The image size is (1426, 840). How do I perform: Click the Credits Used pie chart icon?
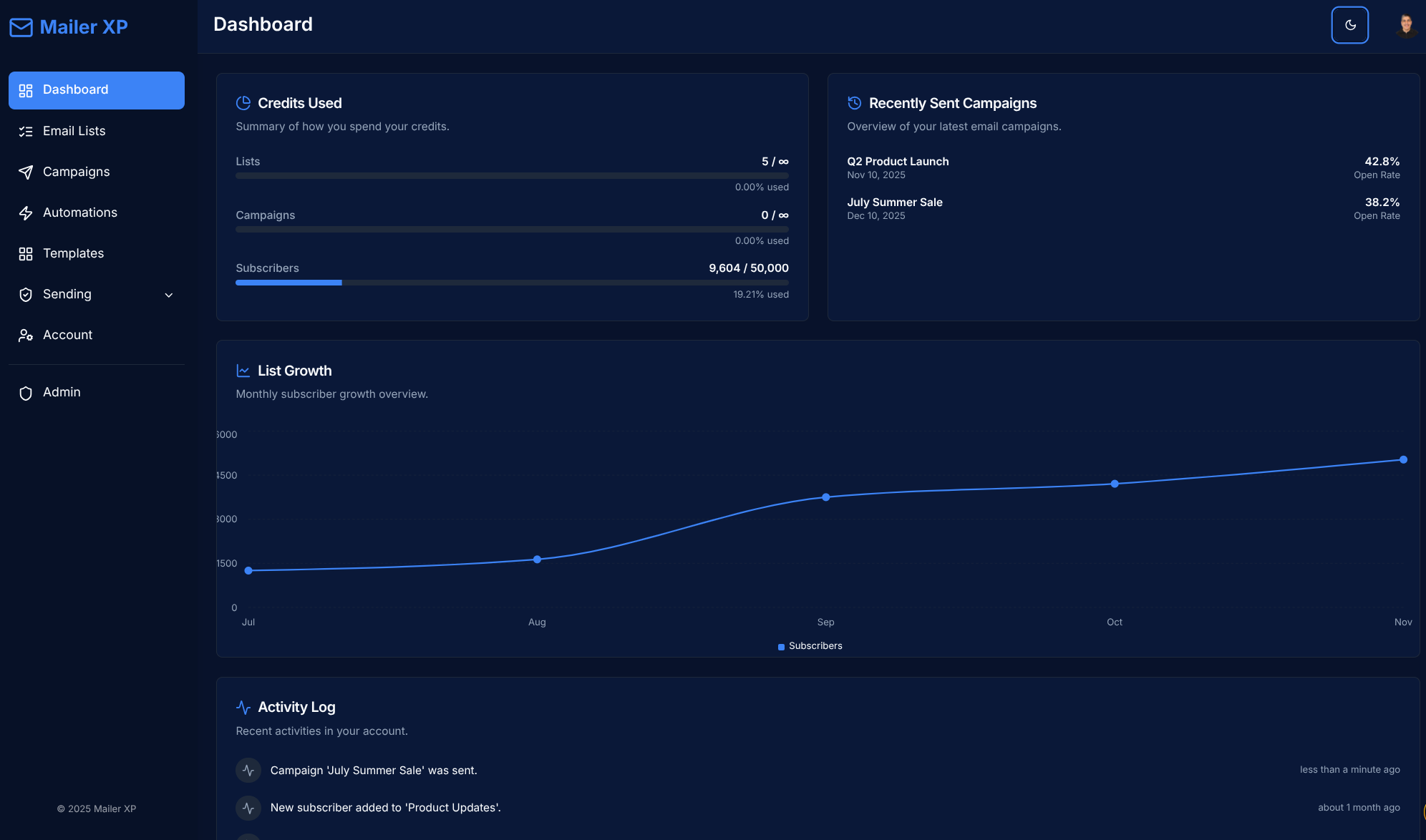point(243,103)
